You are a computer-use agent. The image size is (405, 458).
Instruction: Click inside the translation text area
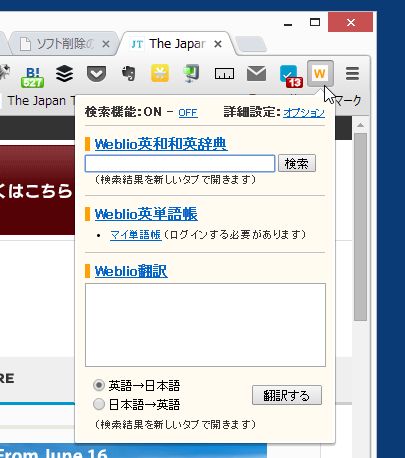point(205,325)
